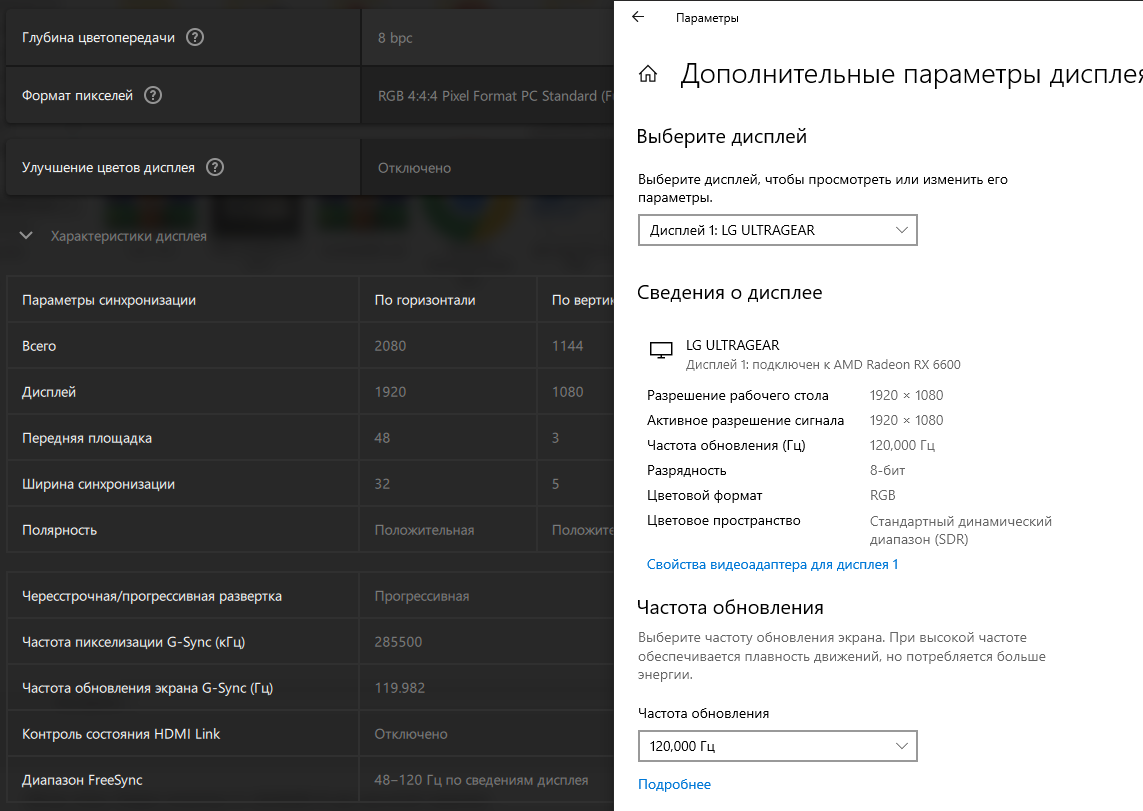Click the Разрядность 8-бит value
1143x811 pixels.
(887, 471)
